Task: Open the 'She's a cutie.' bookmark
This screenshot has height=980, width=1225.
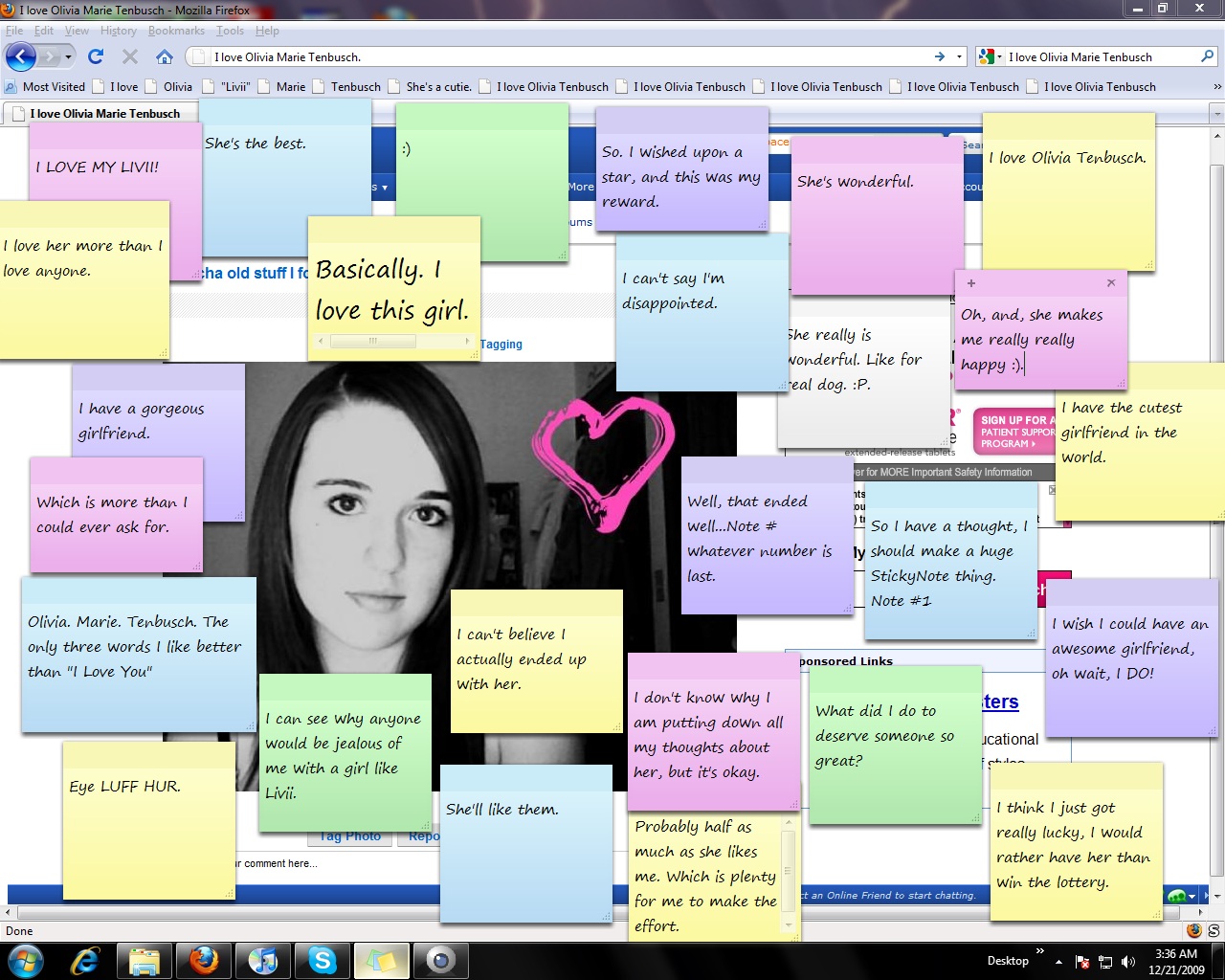Action: [430, 86]
